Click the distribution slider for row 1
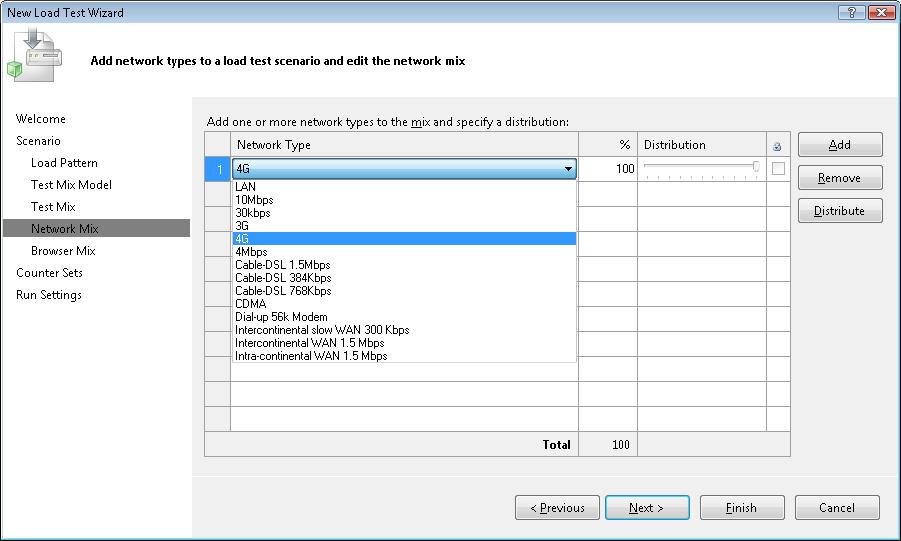 tap(701, 168)
